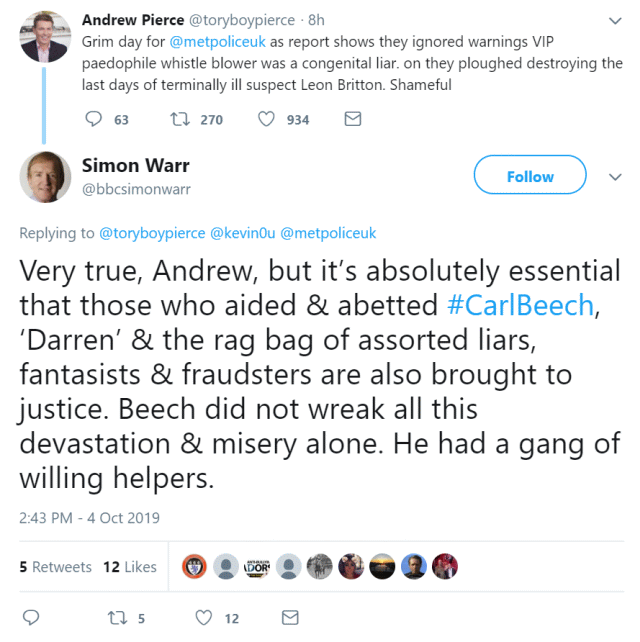Reply to Simon Warr's tweet
The height and width of the screenshot is (642, 640).
30,618
